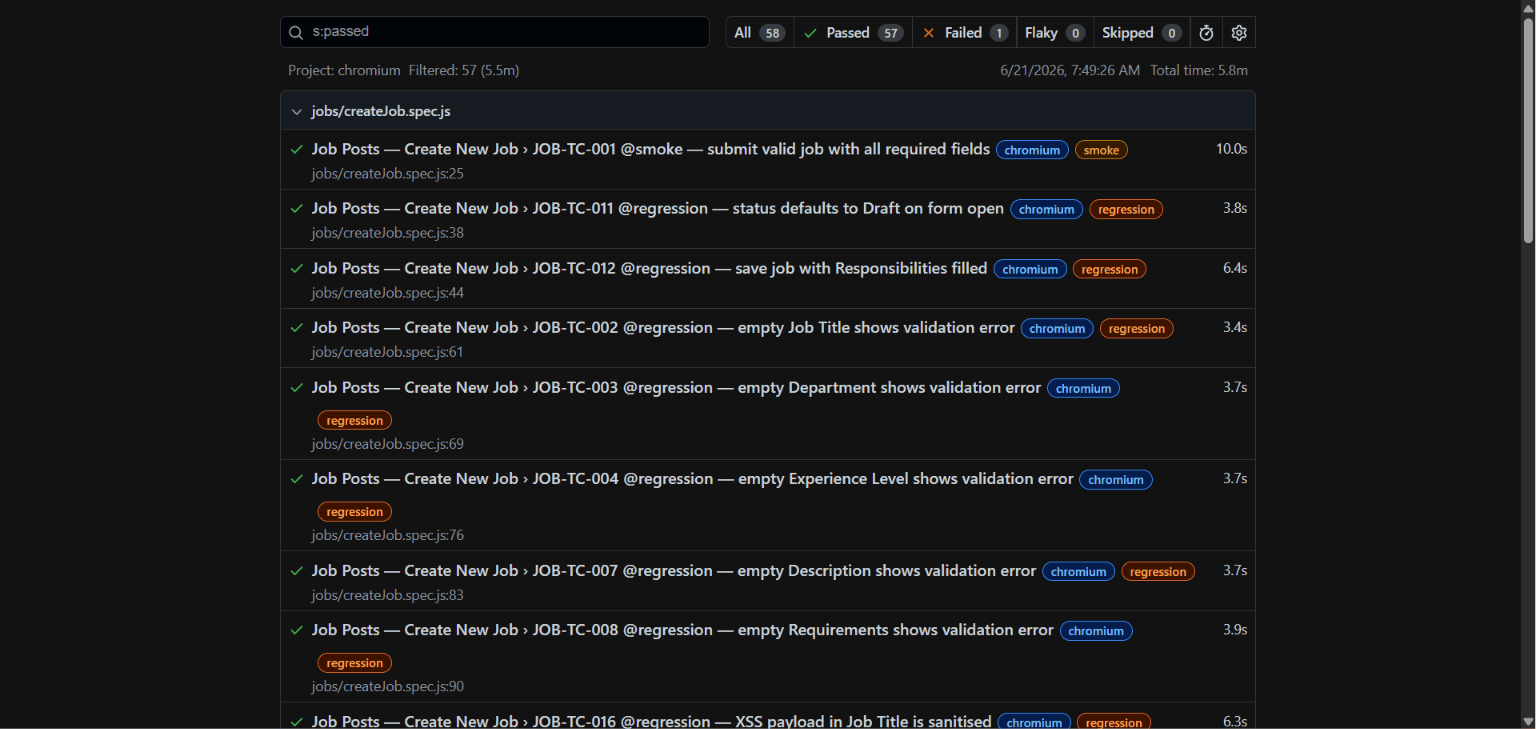
Task: Open test JOB-TC-007 empty Description
Action: point(674,570)
